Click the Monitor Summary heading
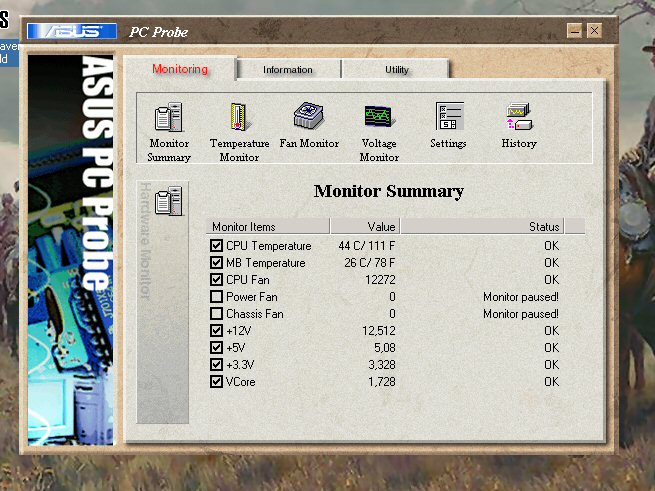The image size is (655, 491). point(388,191)
